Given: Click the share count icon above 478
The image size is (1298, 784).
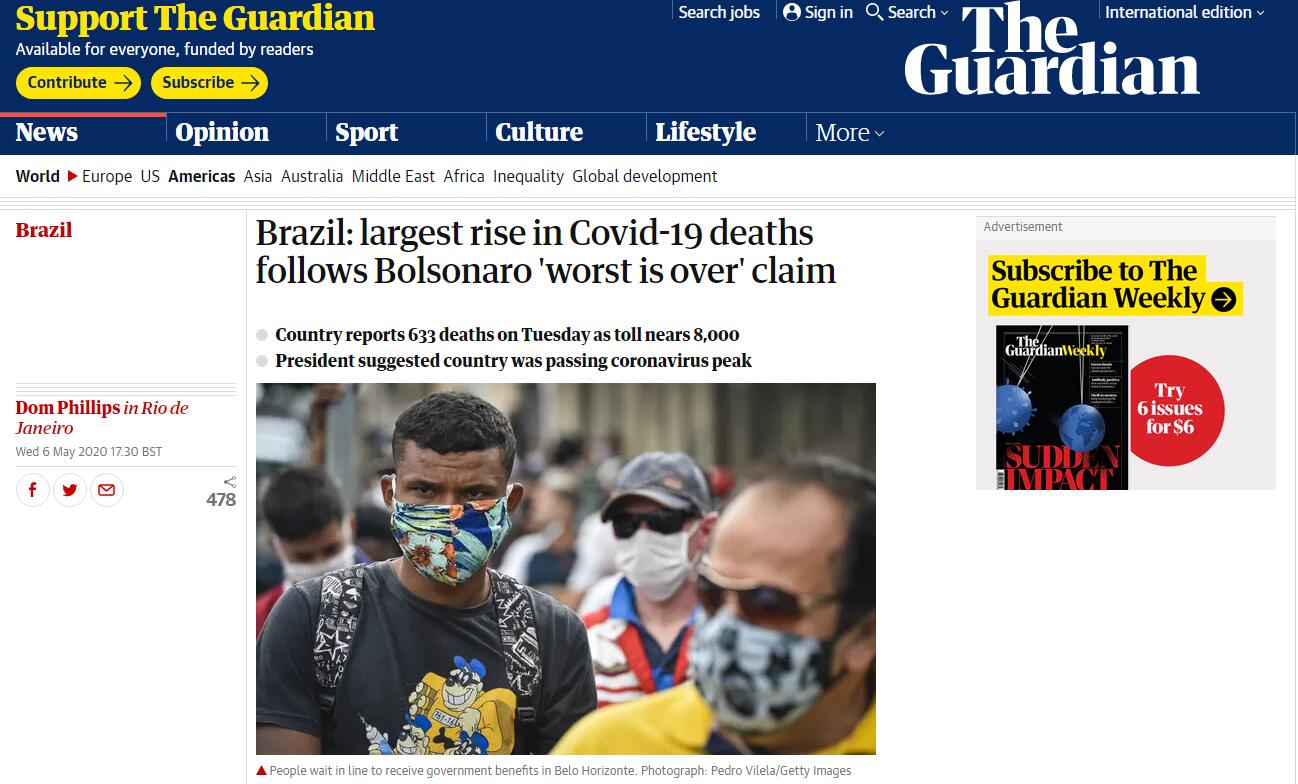Looking at the screenshot, I should (x=230, y=482).
